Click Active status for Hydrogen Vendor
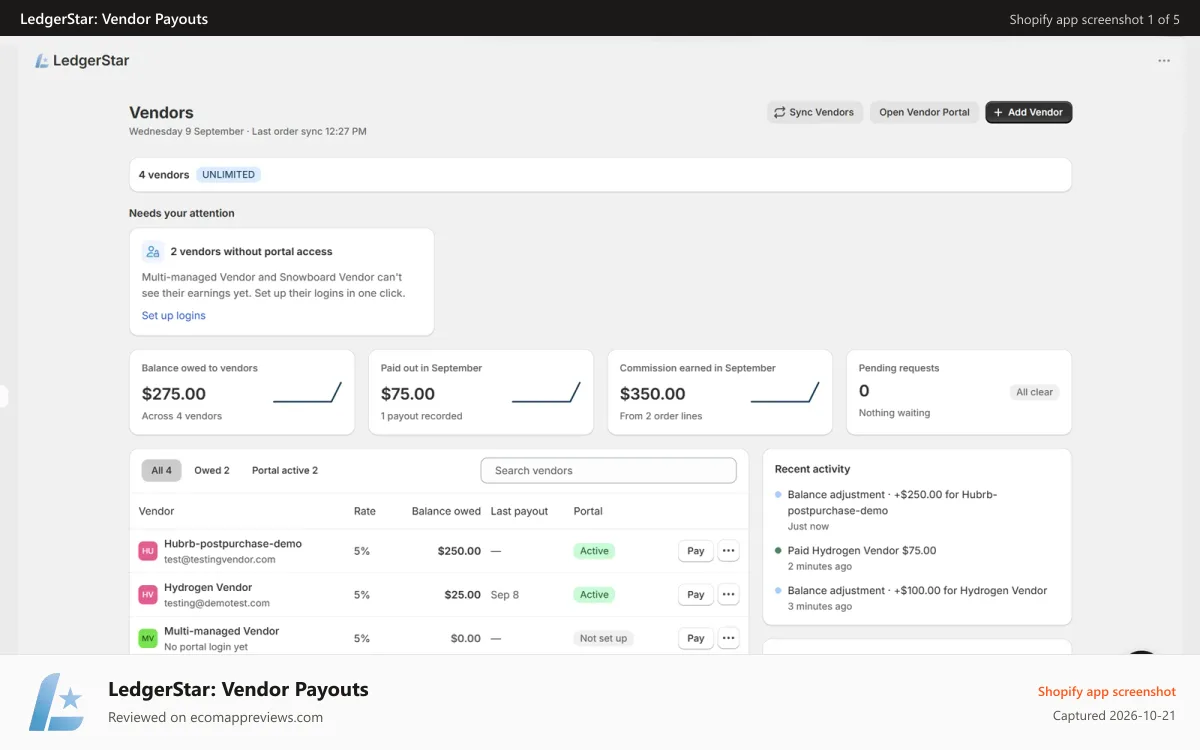The image size is (1200, 750). 594,595
